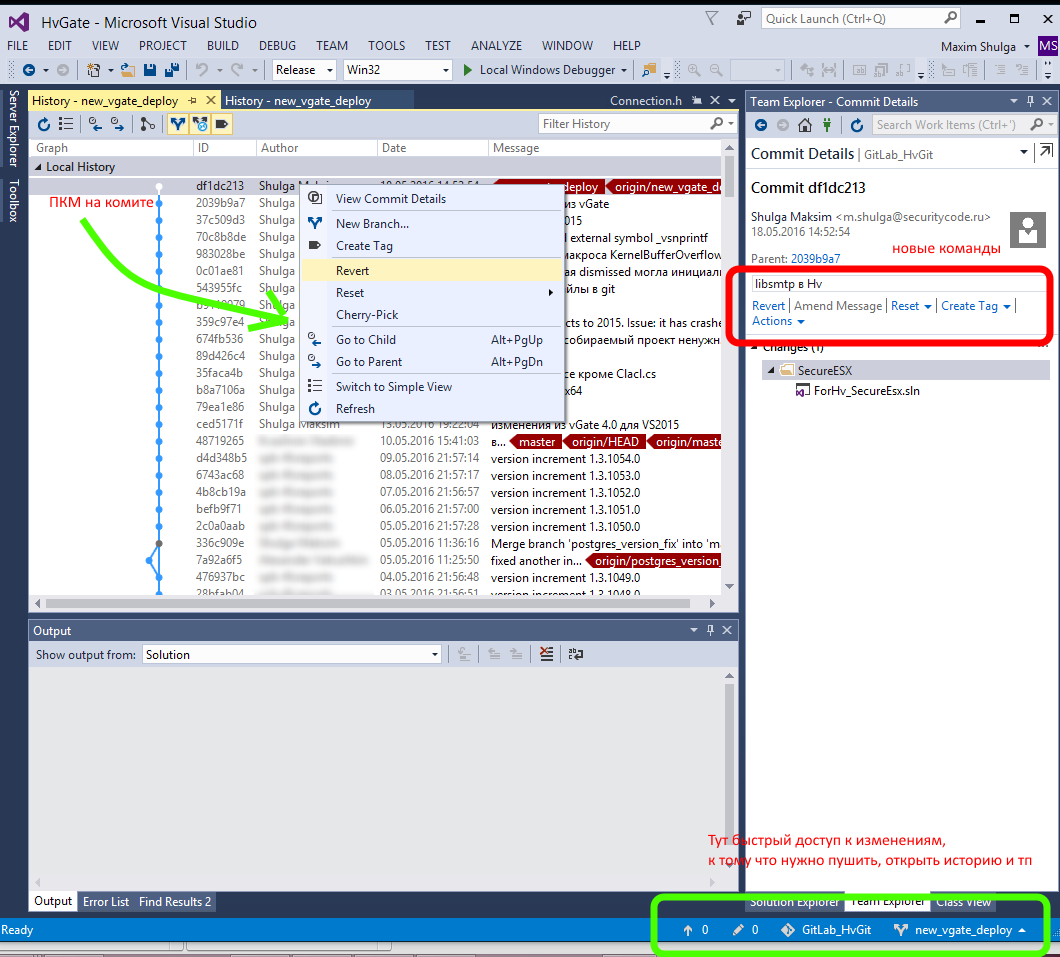1060x957 pixels.
Task: Collapse the Local History group
Action: point(38,167)
